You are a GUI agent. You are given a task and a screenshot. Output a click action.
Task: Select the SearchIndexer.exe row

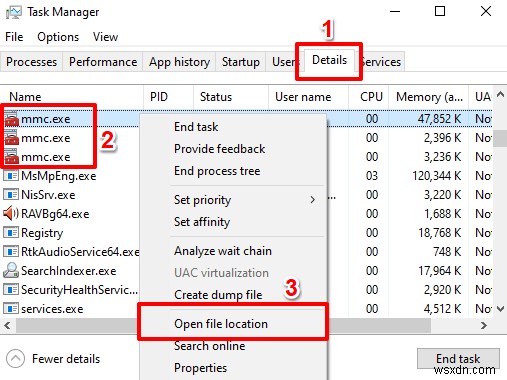point(246,271)
